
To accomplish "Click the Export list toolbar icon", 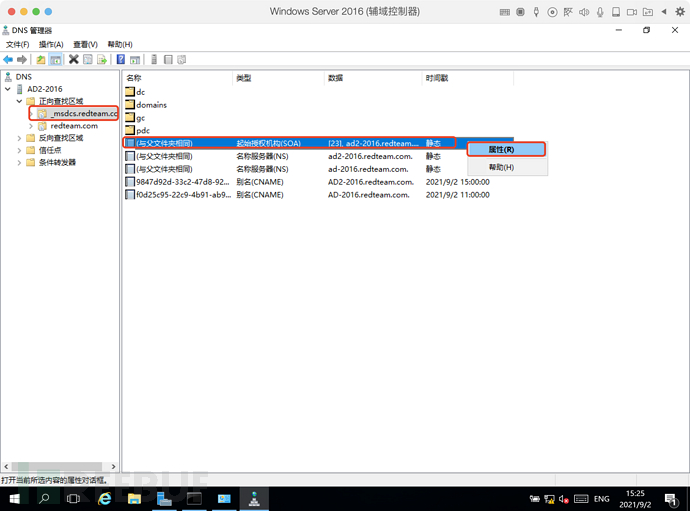I will 102,59.
